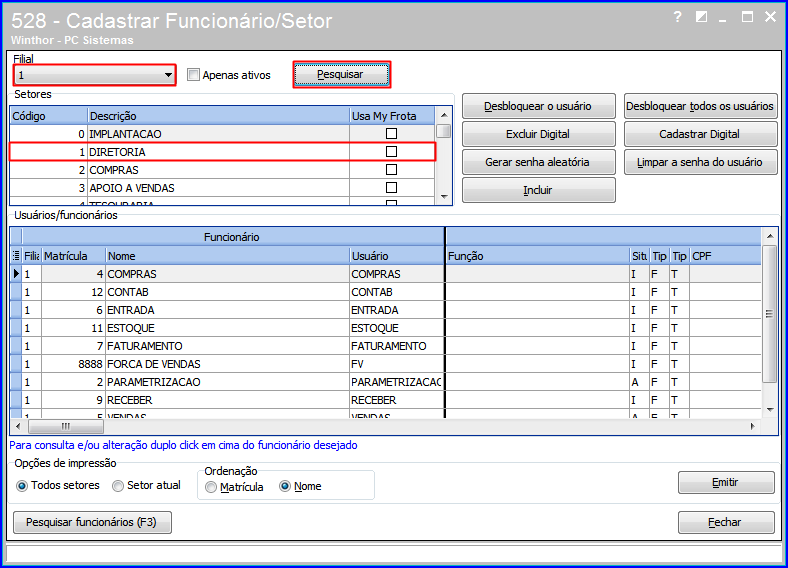This screenshot has height=568, width=788.
Task: Select the CONTAB employee row
Action: (385, 292)
